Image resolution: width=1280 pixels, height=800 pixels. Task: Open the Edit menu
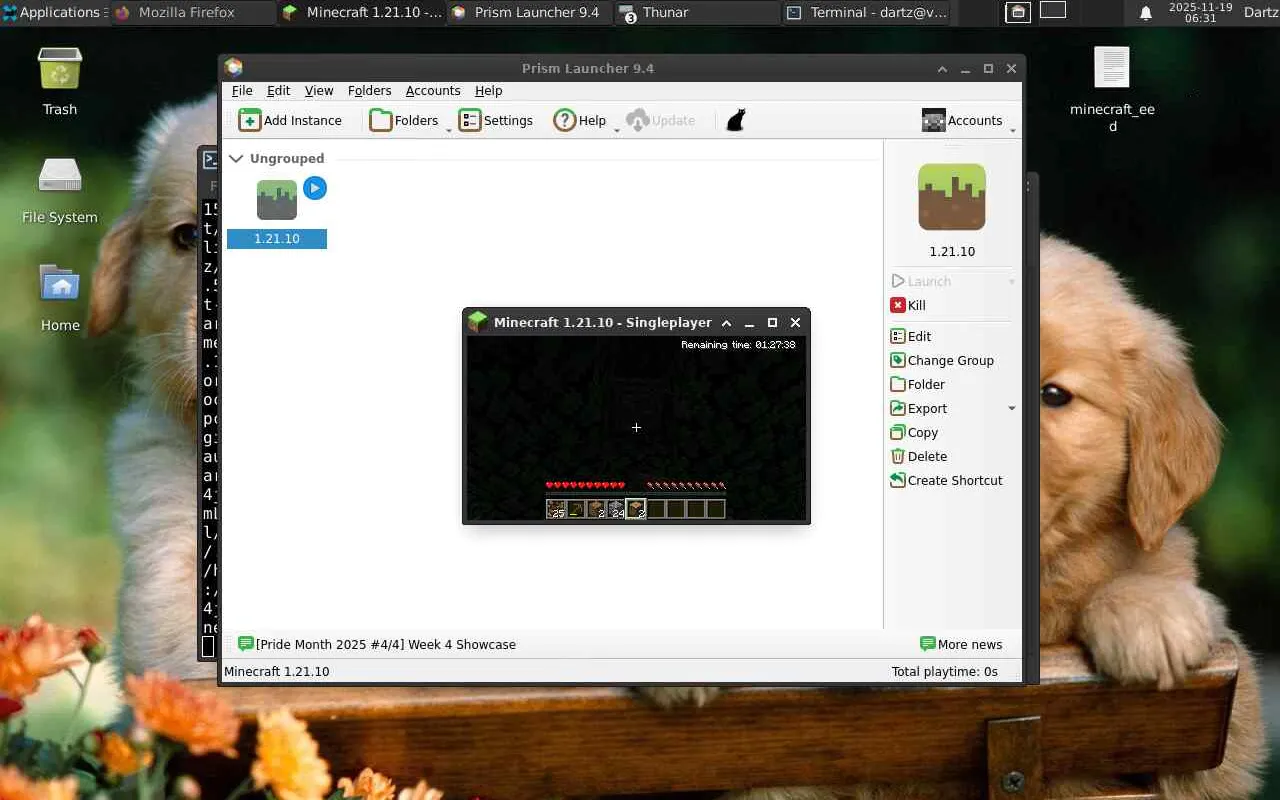tap(278, 90)
